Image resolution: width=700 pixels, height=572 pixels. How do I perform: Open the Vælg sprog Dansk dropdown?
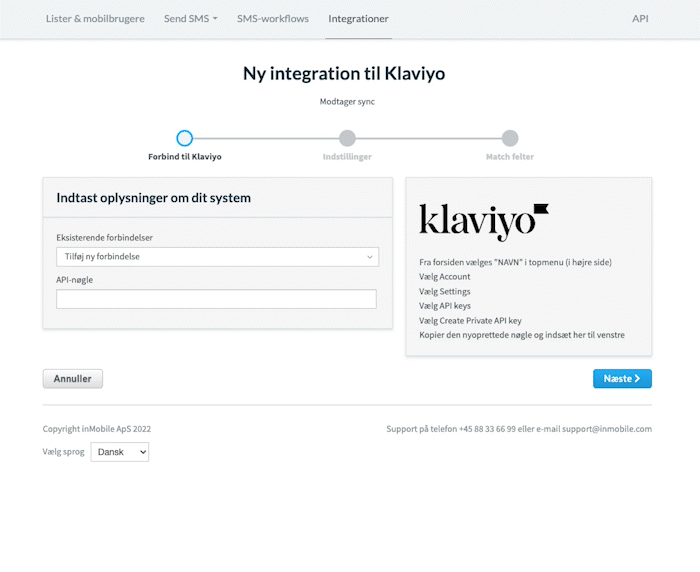coord(120,452)
